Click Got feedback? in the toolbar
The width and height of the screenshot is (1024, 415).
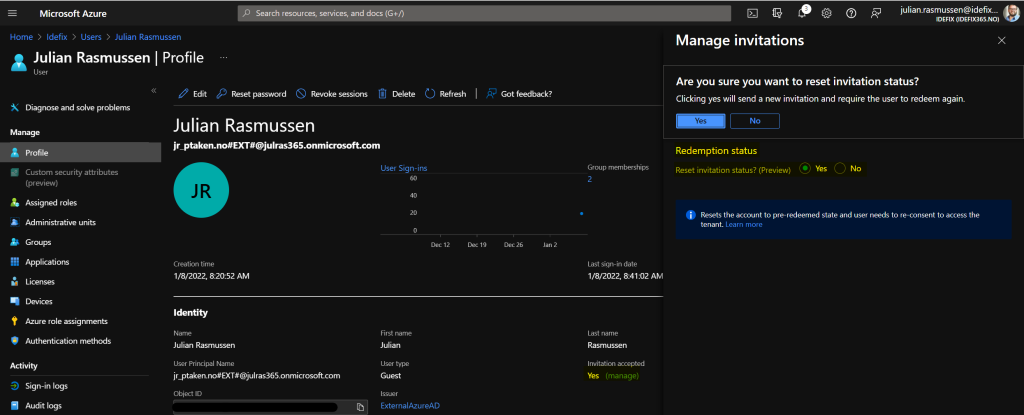pyautogui.click(x=519, y=93)
